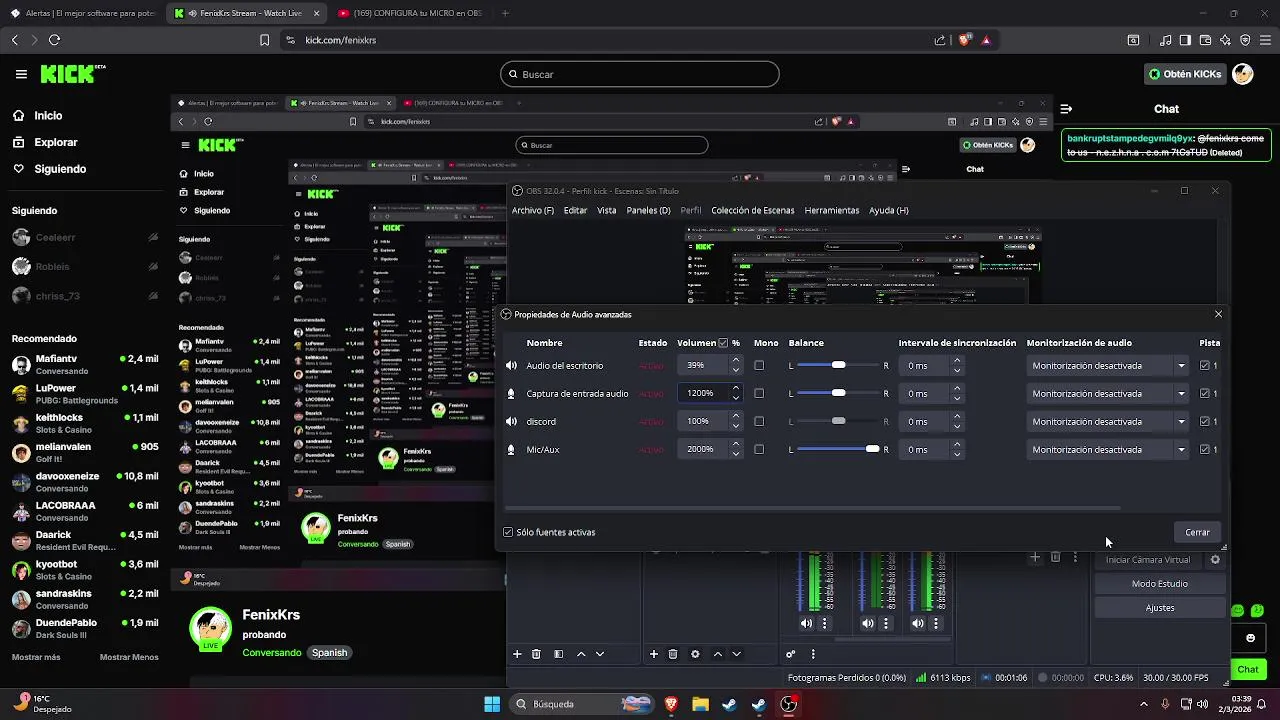
Task: Click Mostrar más in main Kick sidebar
Action: pos(36,657)
